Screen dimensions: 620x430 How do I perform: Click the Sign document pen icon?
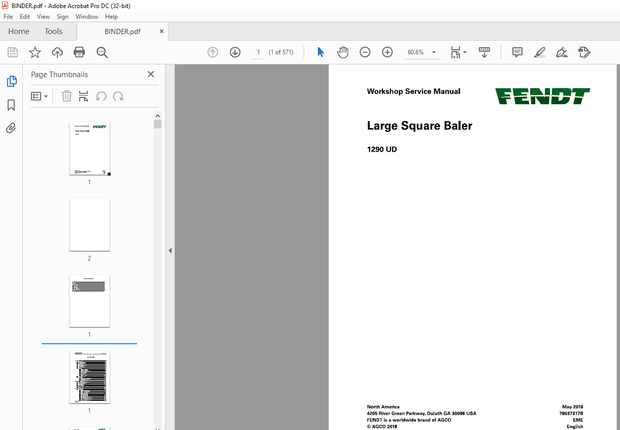pyautogui.click(x=562, y=52)
